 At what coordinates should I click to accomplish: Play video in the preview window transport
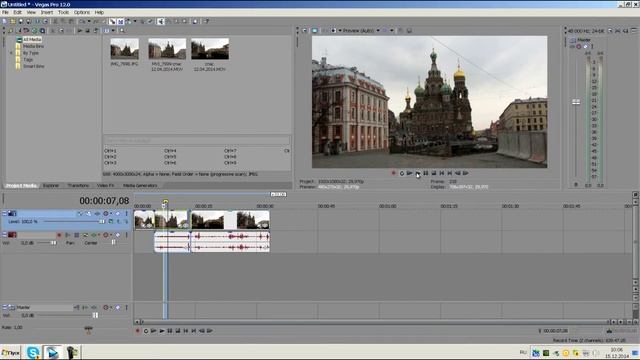(x=417, y=173)
